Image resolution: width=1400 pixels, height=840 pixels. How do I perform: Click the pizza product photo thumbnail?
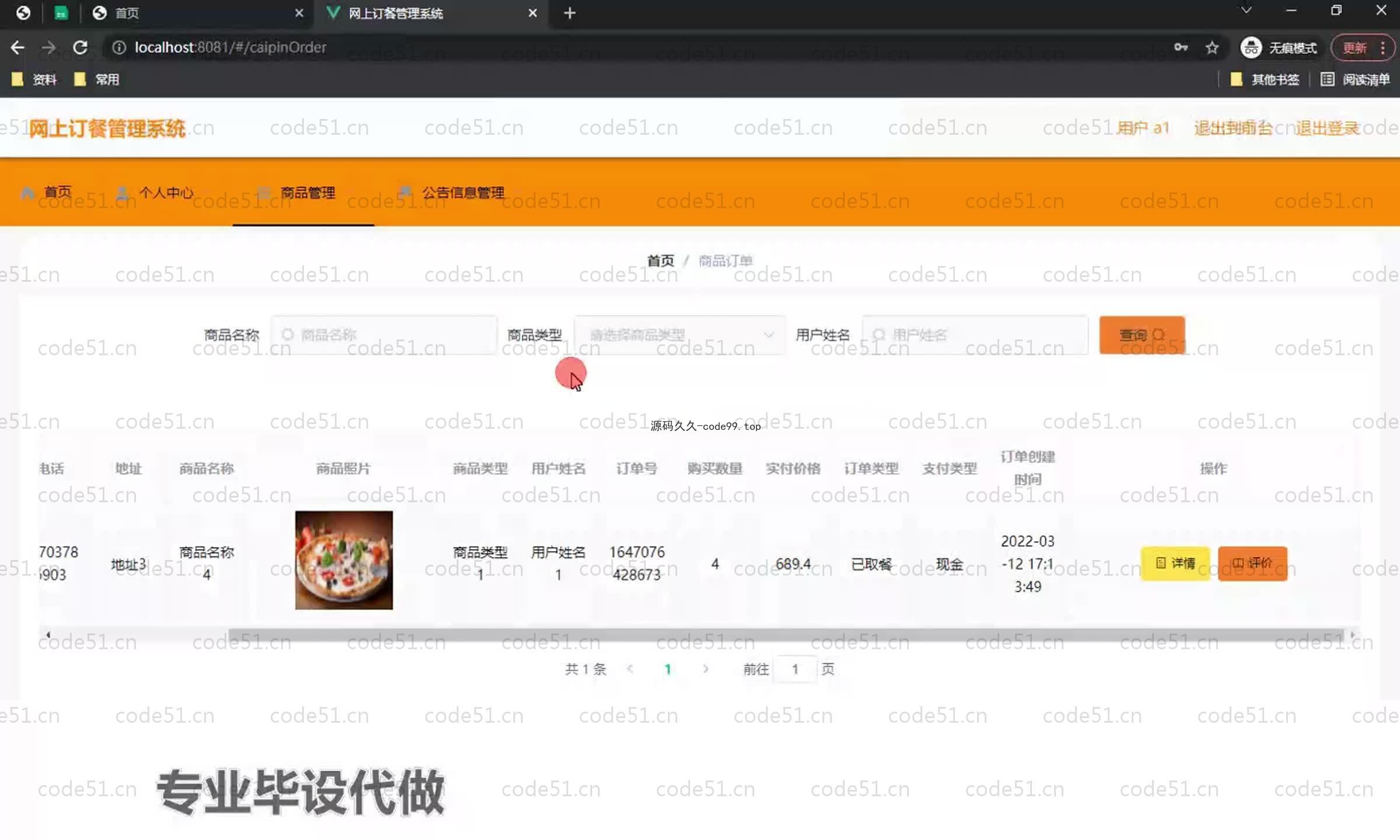click(344, 560)
